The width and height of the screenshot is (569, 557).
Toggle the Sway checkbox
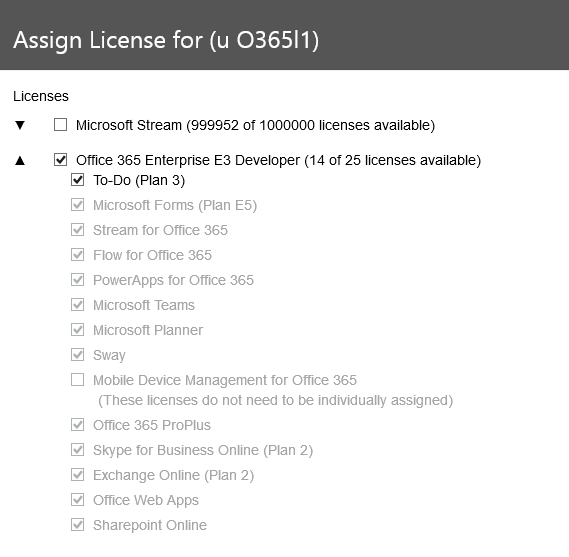[x=77, y=355]
